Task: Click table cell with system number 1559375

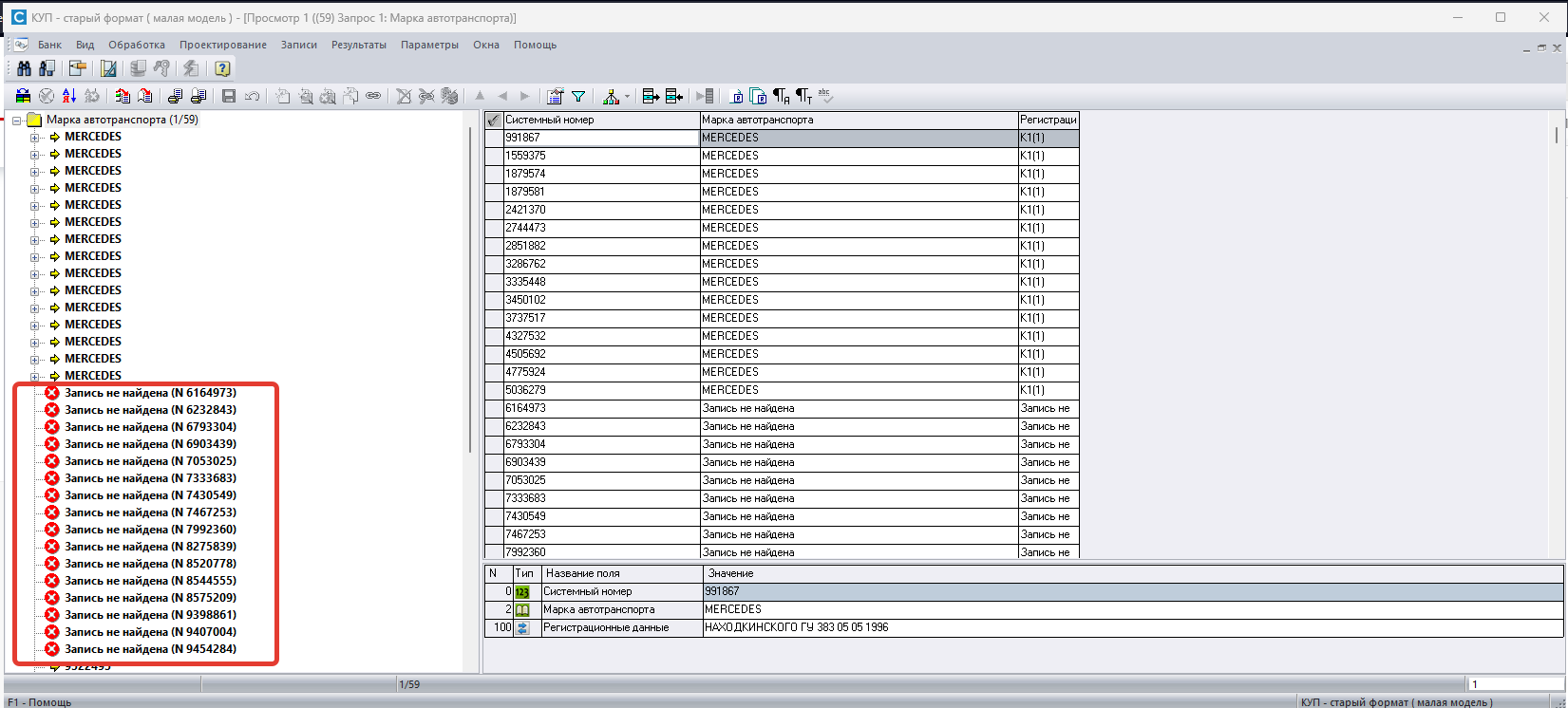Action: 601,156
